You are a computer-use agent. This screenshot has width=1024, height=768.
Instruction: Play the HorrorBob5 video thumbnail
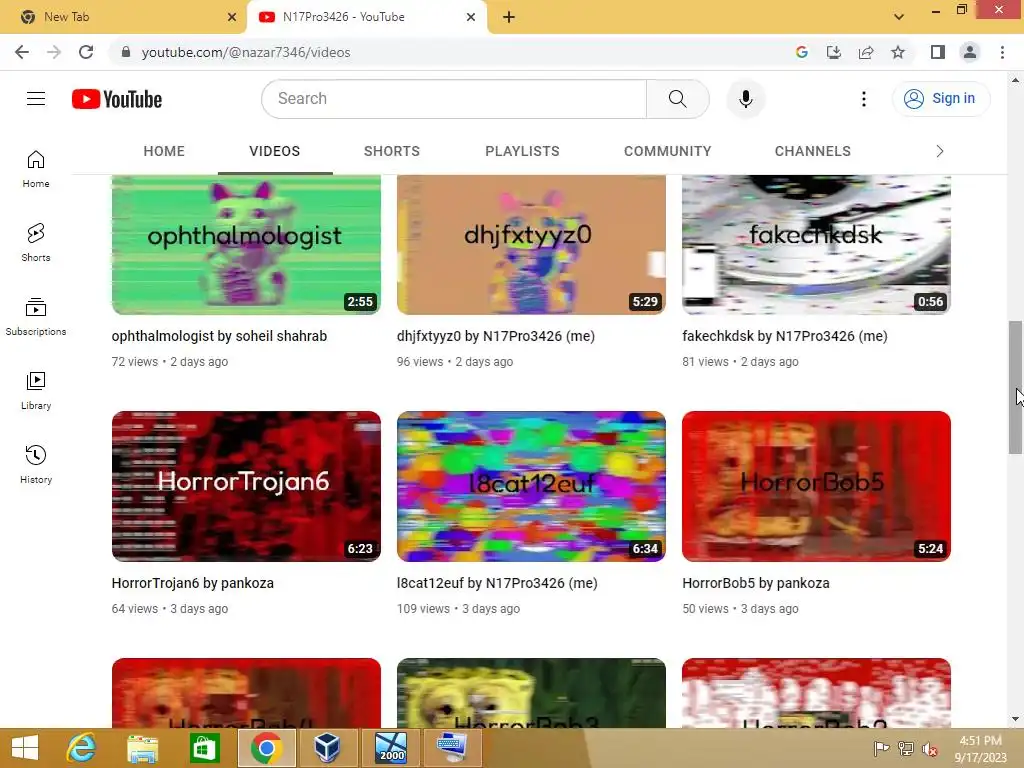[x=816, y=486]
